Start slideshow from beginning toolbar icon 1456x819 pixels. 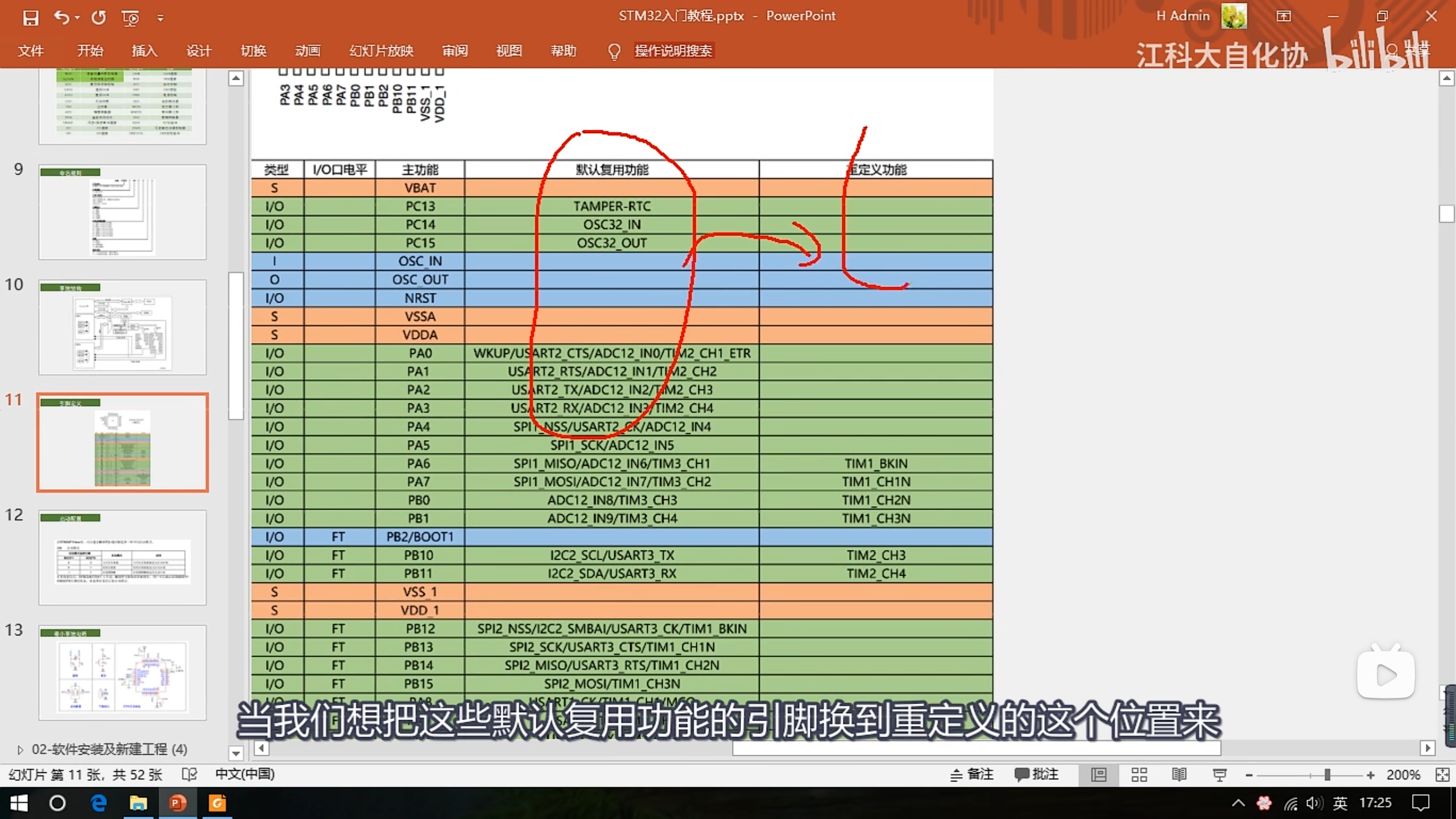[x=130, y=18]
